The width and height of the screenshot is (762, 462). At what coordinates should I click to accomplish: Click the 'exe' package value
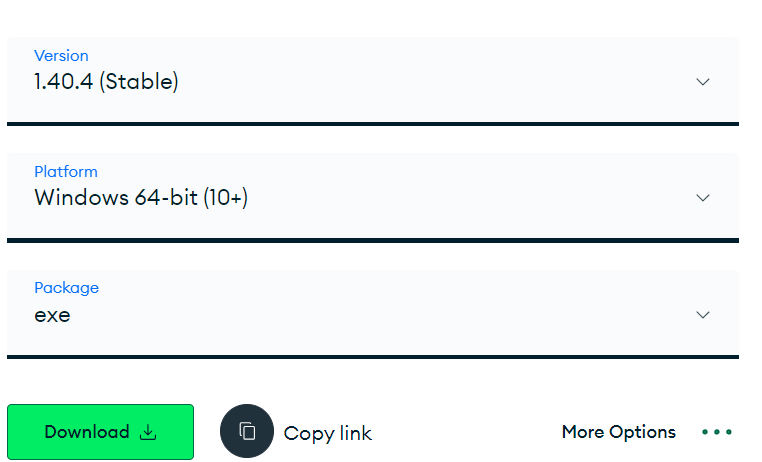pos(52,316)
